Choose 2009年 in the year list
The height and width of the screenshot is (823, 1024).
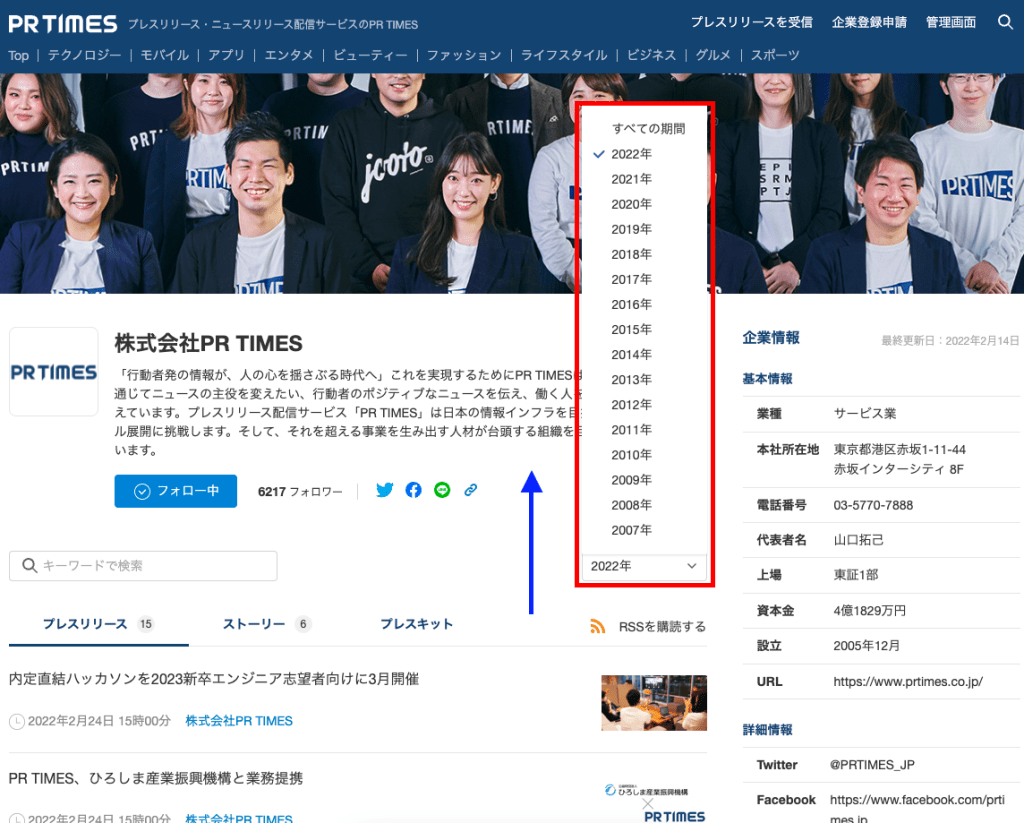click(632, 480)
